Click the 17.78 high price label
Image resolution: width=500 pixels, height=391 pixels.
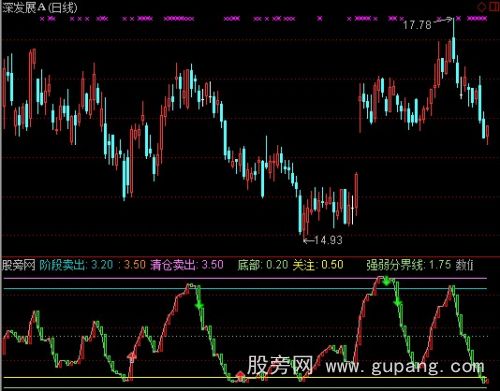(x=417, y=25)
